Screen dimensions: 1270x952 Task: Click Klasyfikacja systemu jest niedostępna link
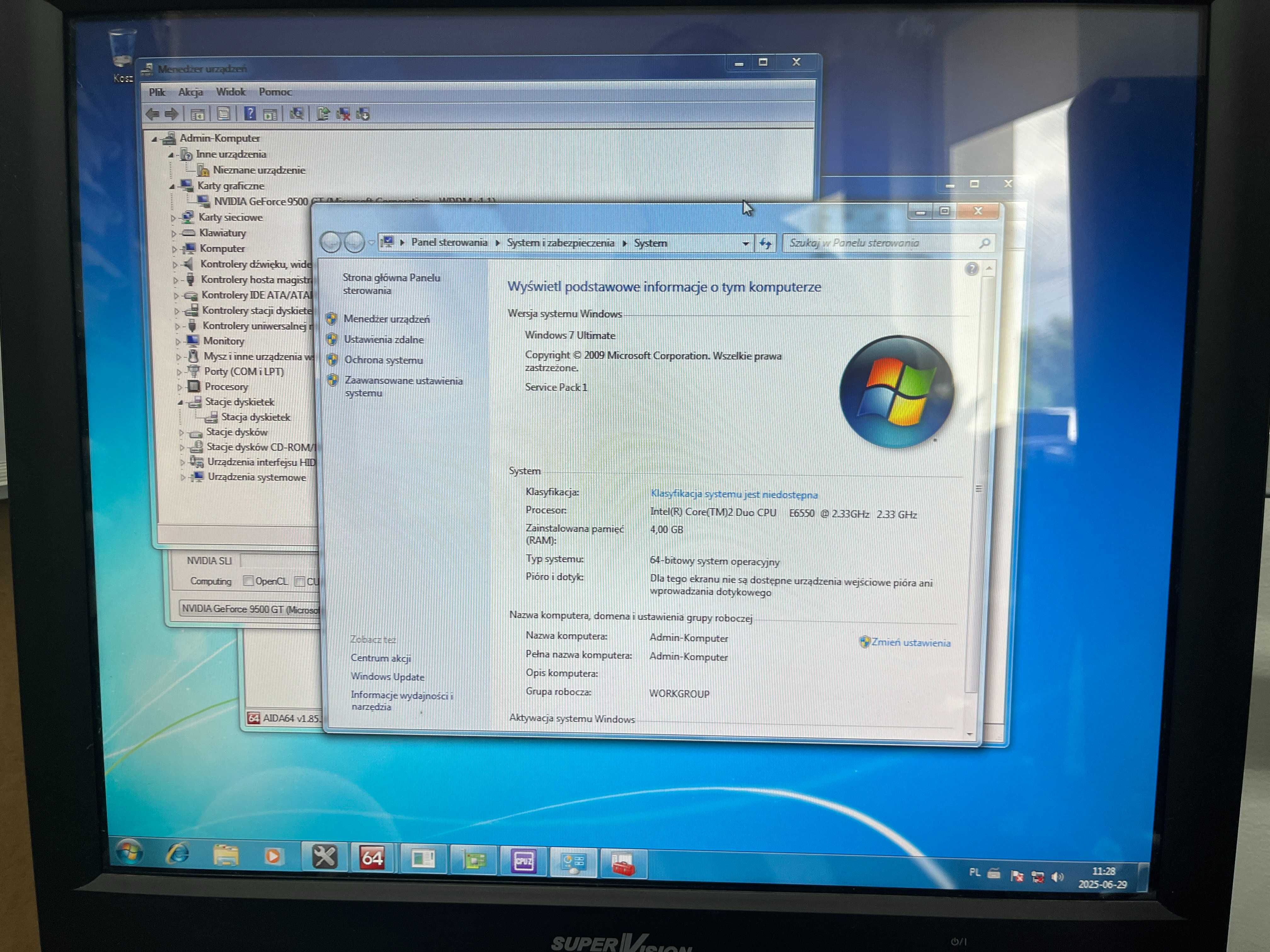[734, 494]
